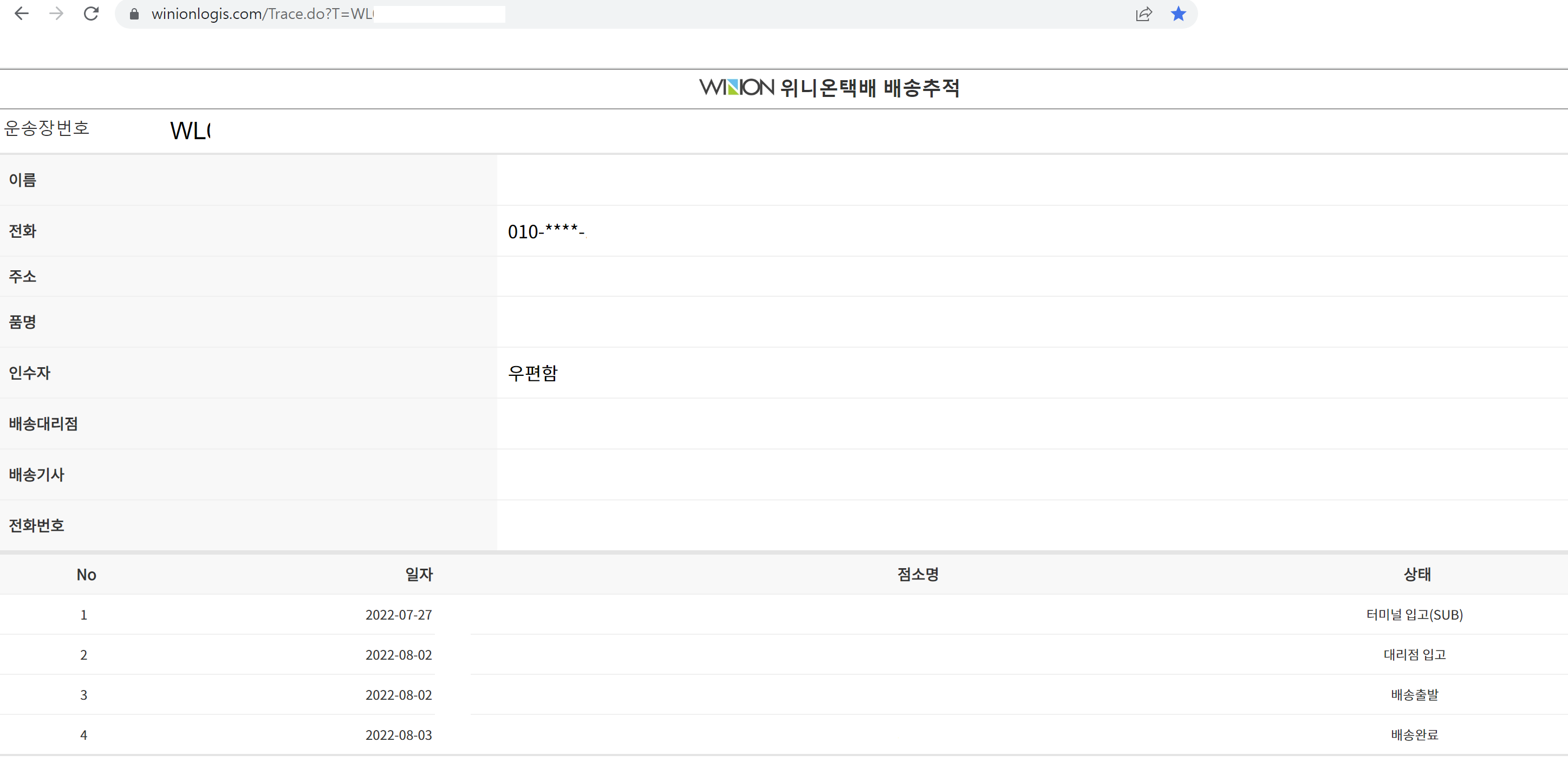Click row number 2 in tracking table

(84, 655)
